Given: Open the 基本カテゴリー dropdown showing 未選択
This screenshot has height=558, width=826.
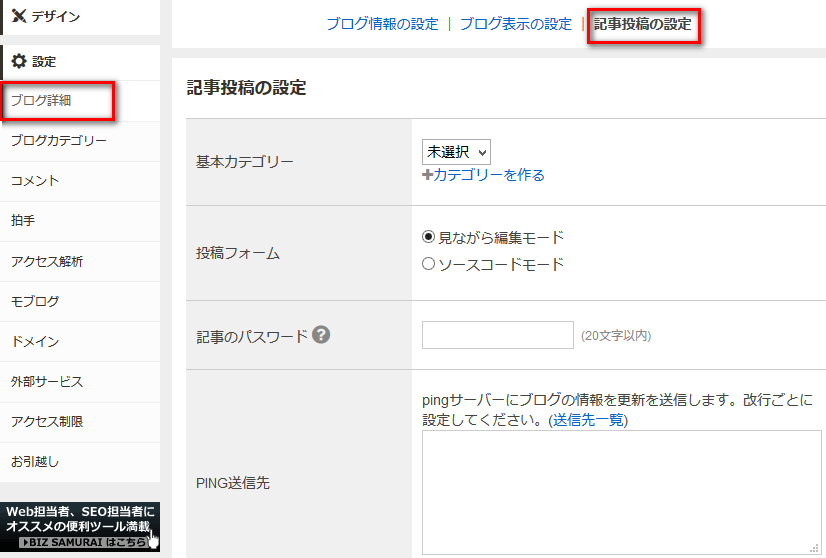Looking at the screenshot, I should tap(456, 152).
